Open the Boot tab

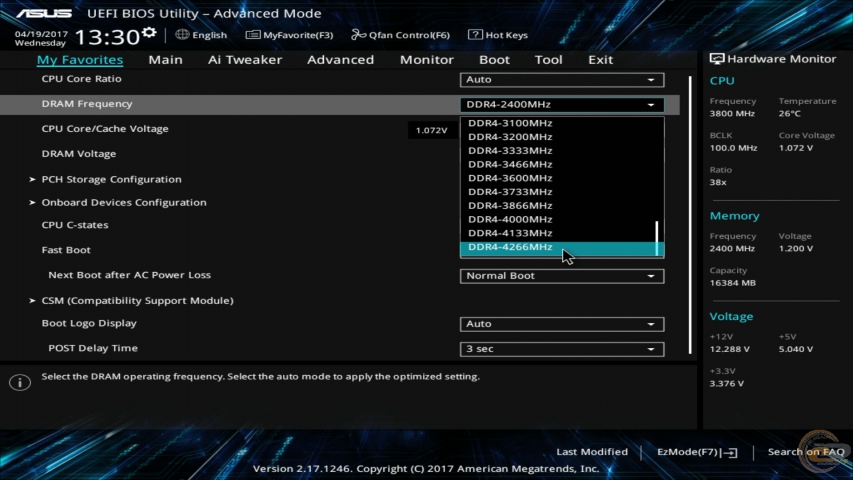pos(494,60)
